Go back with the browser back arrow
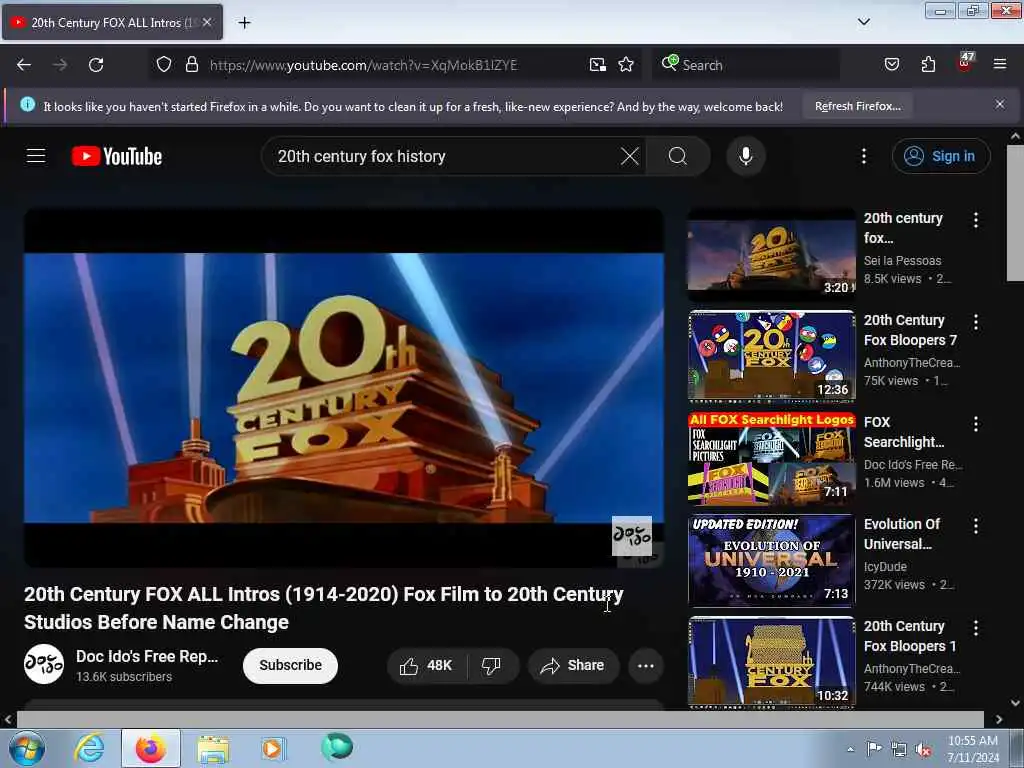The width and height of the screenshot is (1024, 768). pos(24,65)
